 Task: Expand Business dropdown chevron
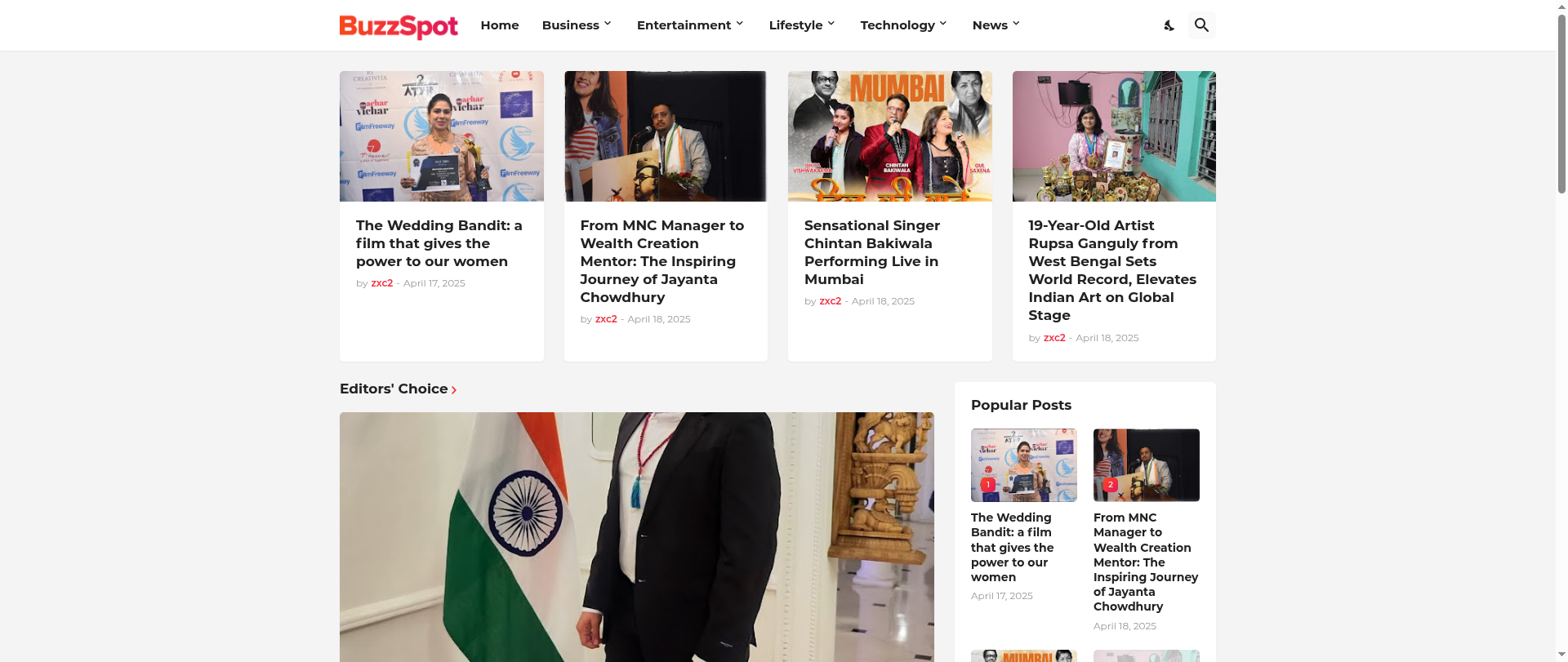(608, 24)
